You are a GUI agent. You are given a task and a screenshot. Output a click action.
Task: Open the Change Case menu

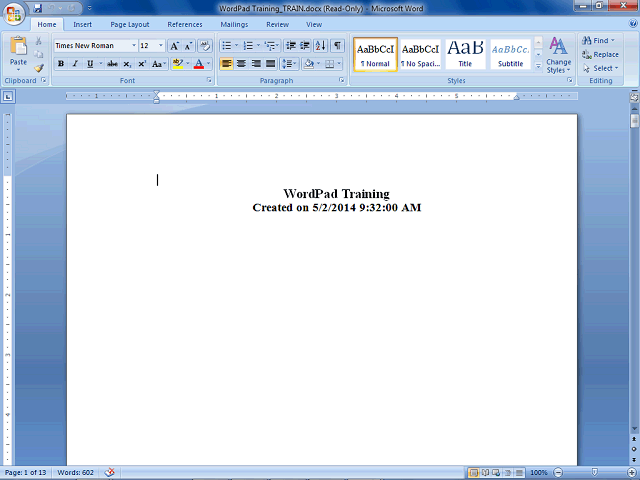[158, 64]
